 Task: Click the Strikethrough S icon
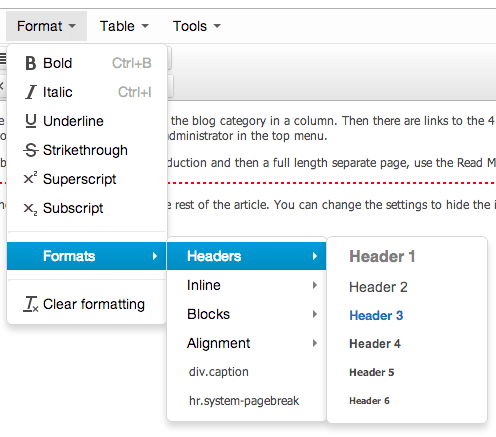31,150
